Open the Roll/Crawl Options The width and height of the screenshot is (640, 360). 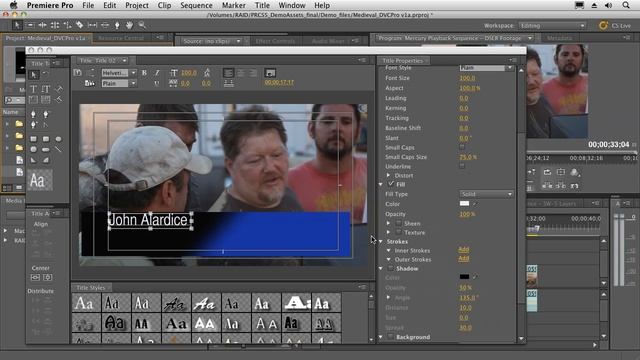click(x=91, y=73)
